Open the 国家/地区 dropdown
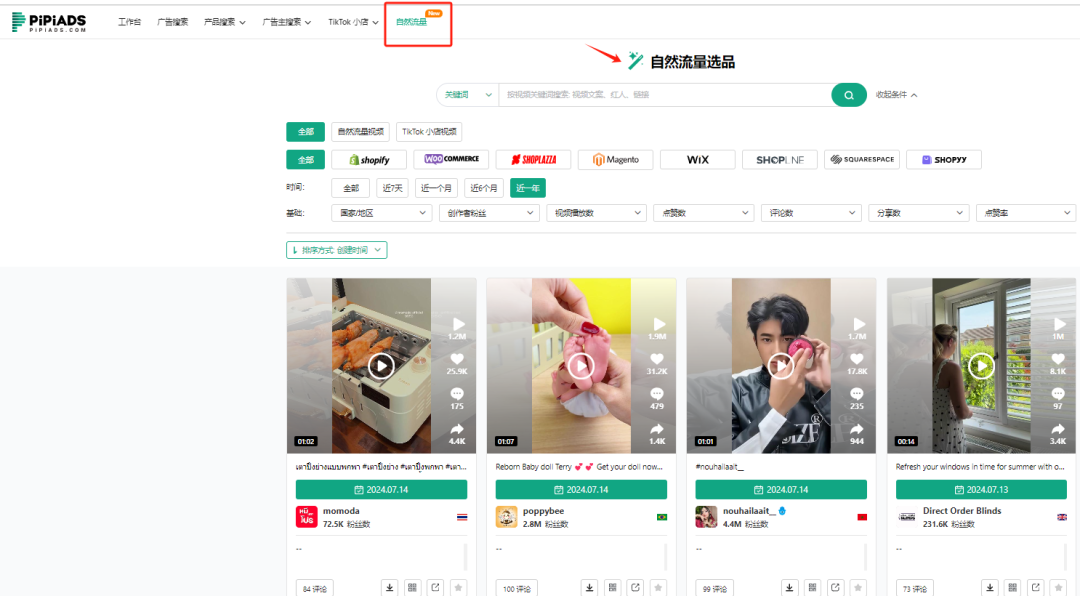 point(381,212)
